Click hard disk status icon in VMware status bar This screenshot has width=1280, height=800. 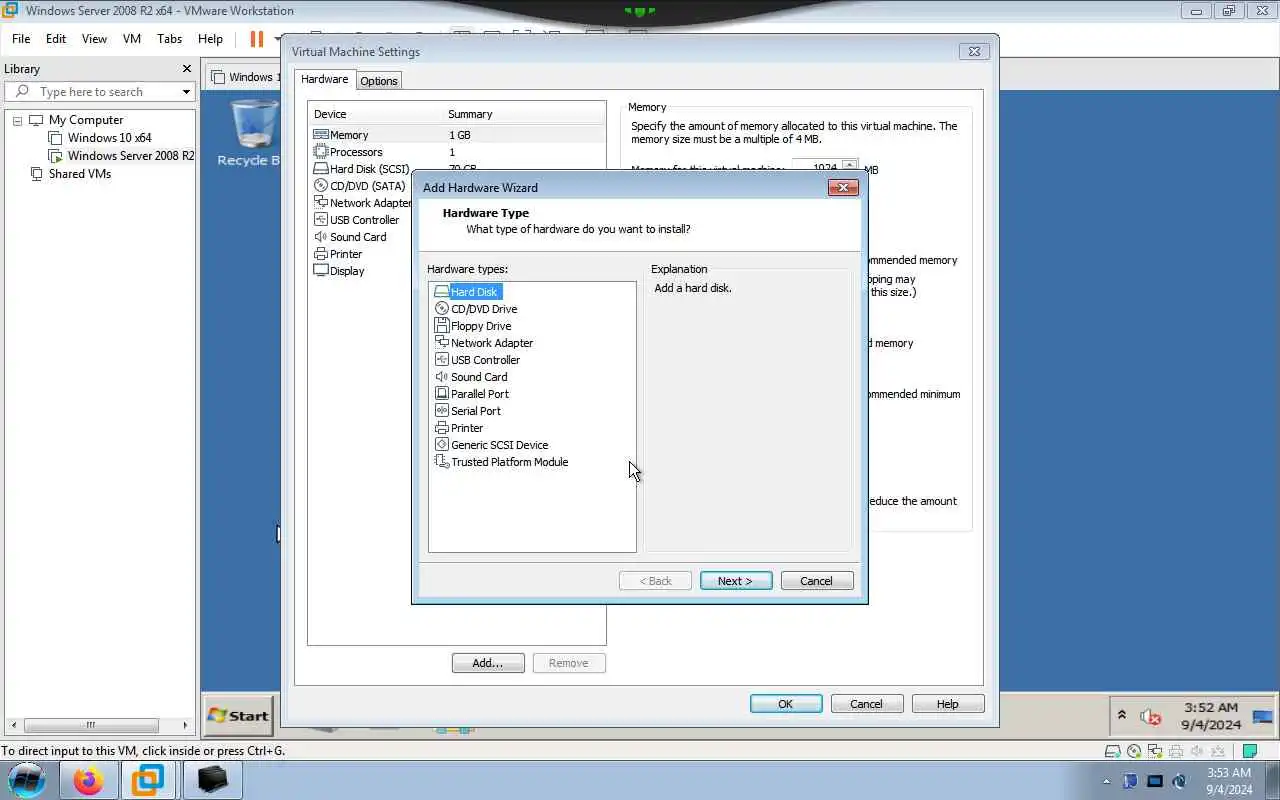tap(1113, 751)
